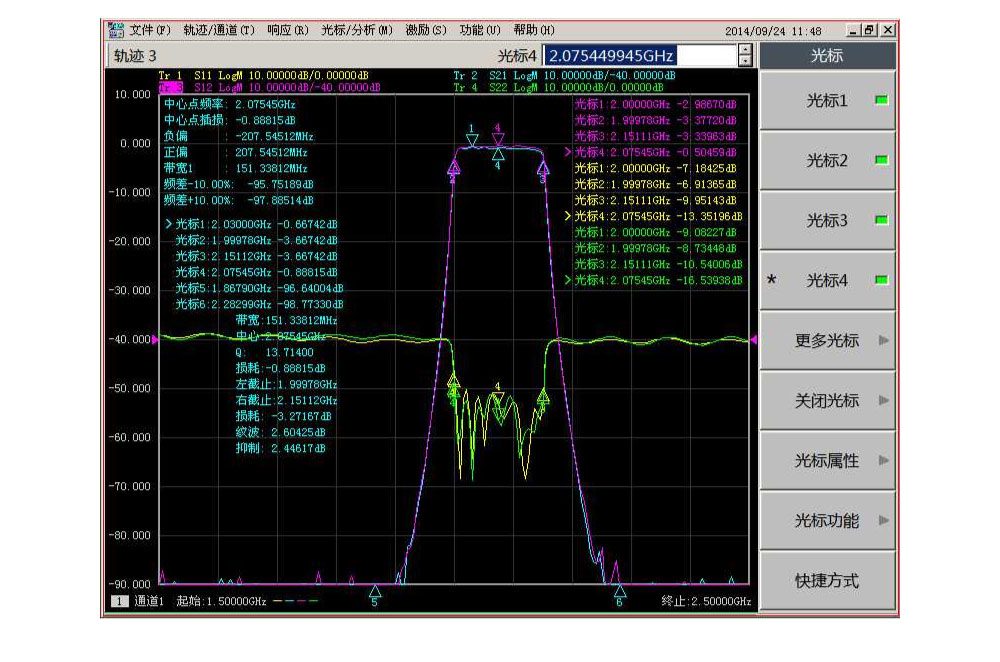
Task: Click the 光标4 frequency input field
Action: 640,56
